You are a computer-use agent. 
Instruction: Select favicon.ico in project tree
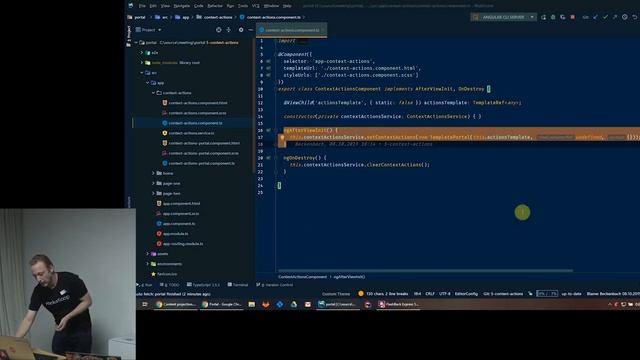[x=167, y=274]
